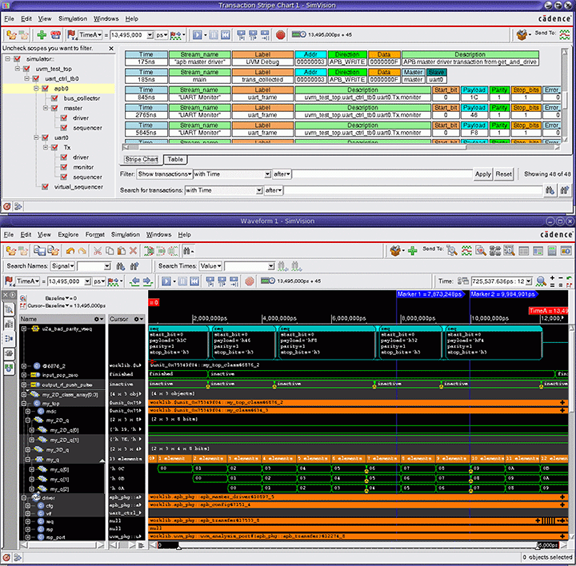This screenshot has height=566, width=576.
Task: Switch to the Table tab
Action: click(175, 159)
